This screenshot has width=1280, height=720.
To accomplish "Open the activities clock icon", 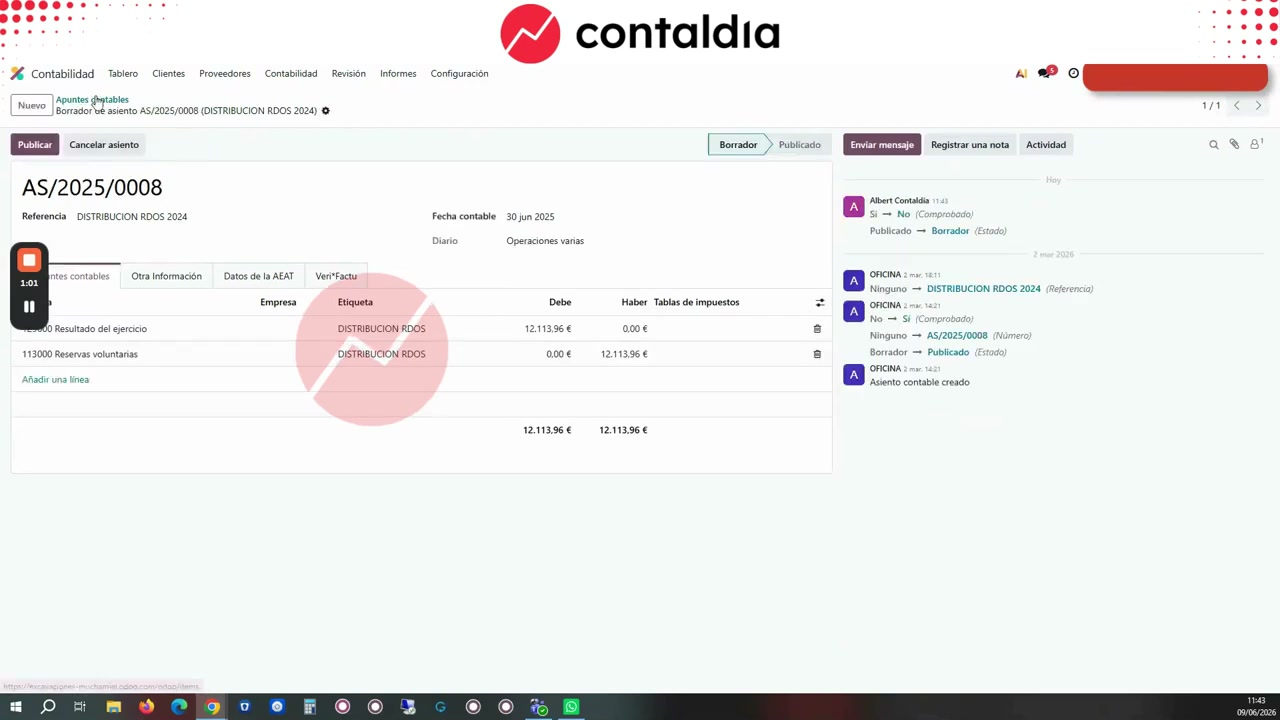I will point(1074,73).
